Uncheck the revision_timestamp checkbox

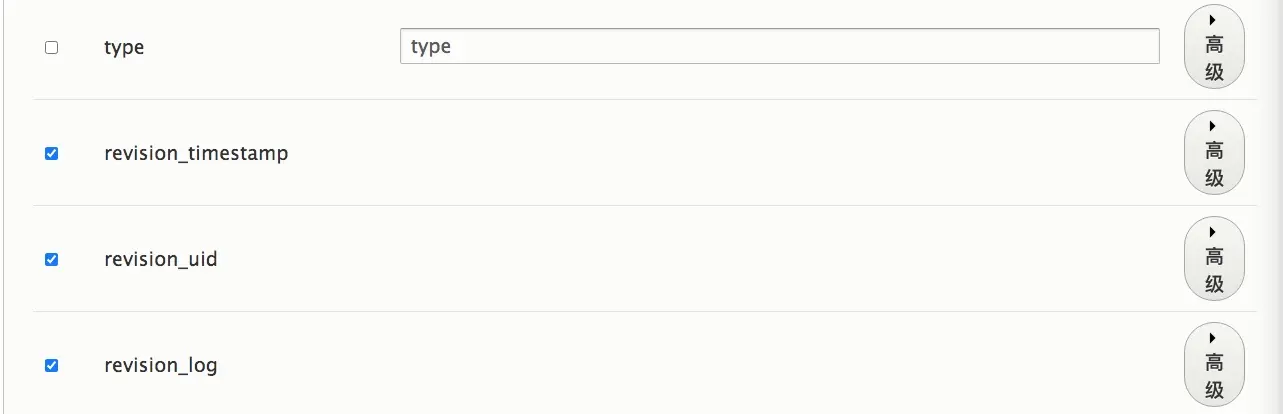tap(52, 153)
